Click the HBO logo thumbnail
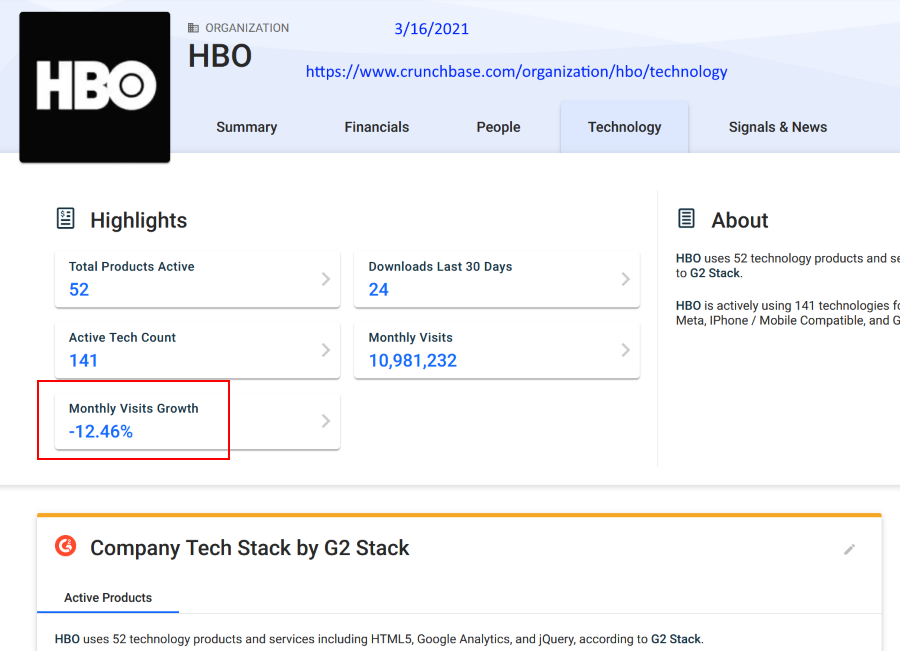Image resolution: width=900 pixels, height=651 pixels. (95, 87)
